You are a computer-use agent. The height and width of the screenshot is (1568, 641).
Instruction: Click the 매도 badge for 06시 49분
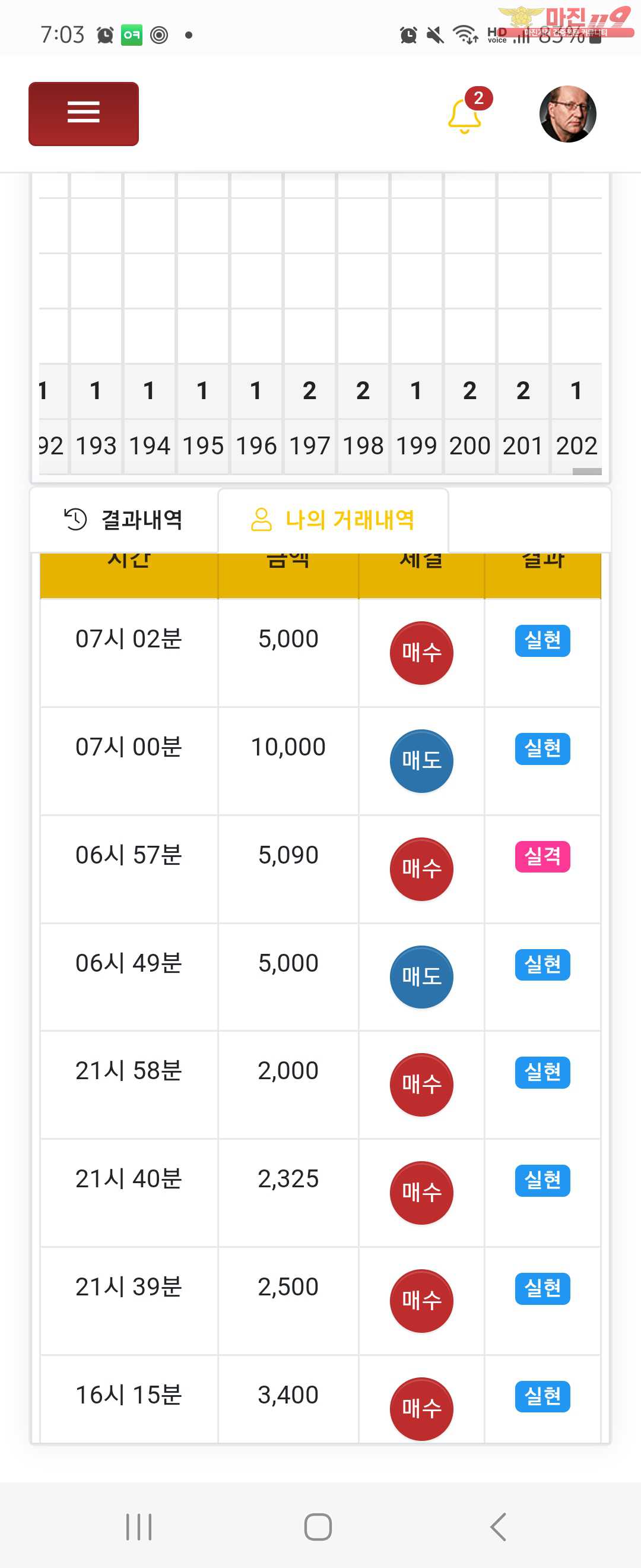(x=421, y=976)
